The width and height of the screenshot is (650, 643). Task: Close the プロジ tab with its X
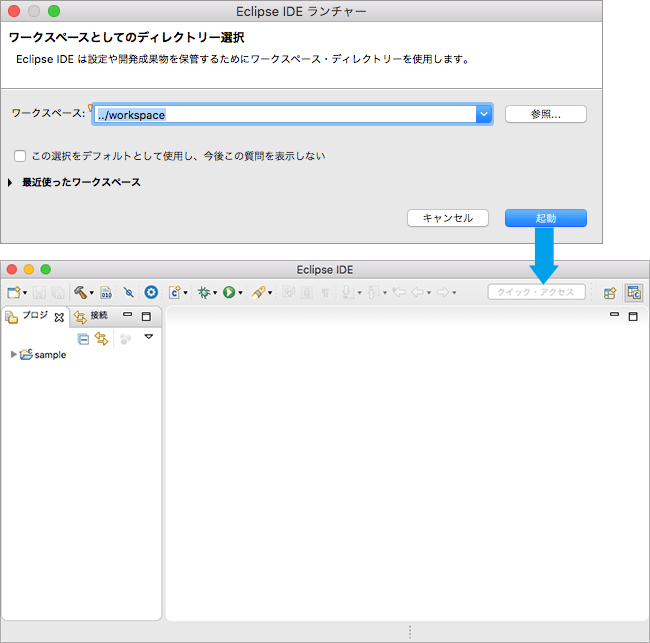pos(59,318)
